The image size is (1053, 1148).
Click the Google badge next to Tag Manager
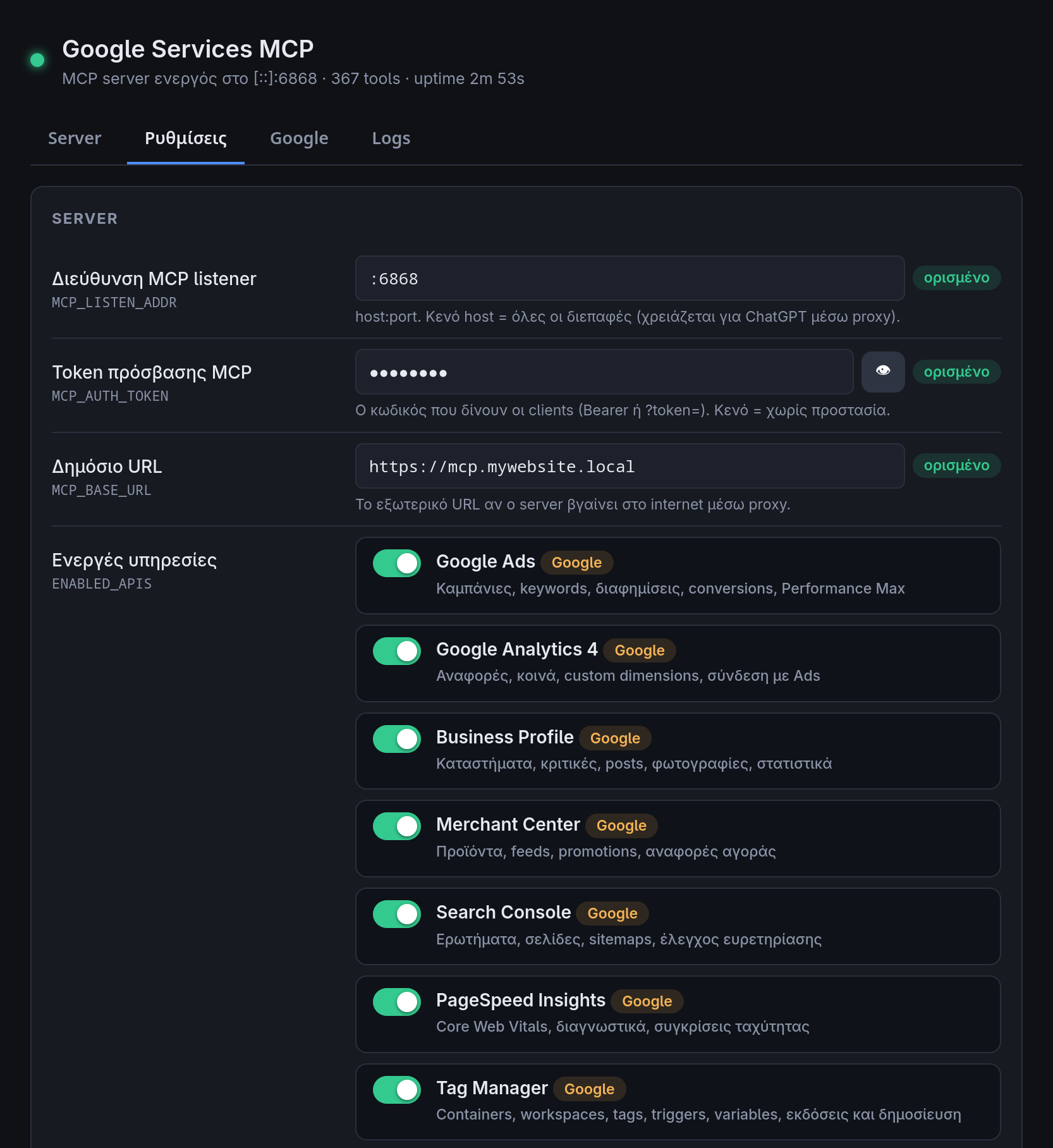coord(589,1089)
